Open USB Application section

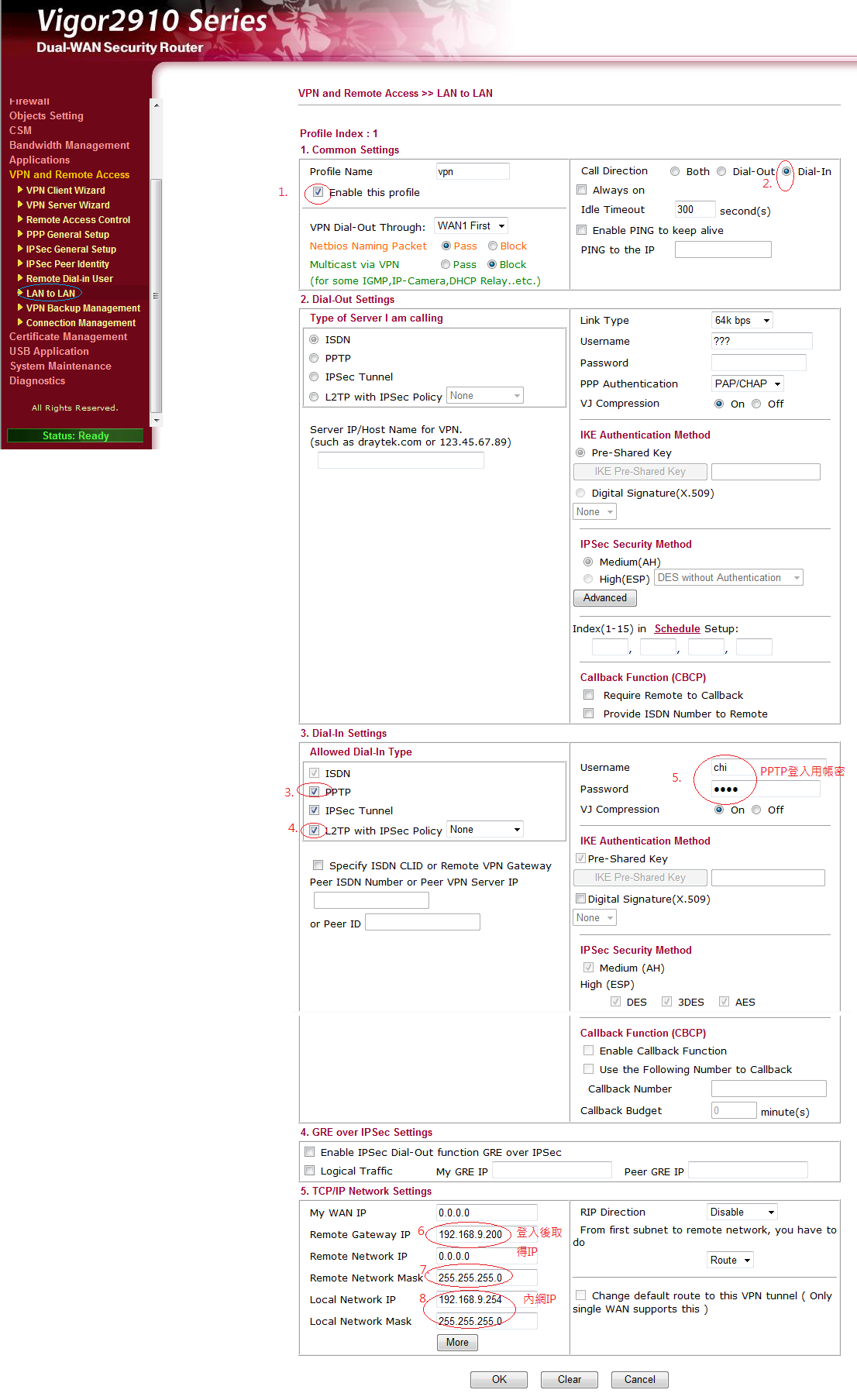(x=49, y=351)
